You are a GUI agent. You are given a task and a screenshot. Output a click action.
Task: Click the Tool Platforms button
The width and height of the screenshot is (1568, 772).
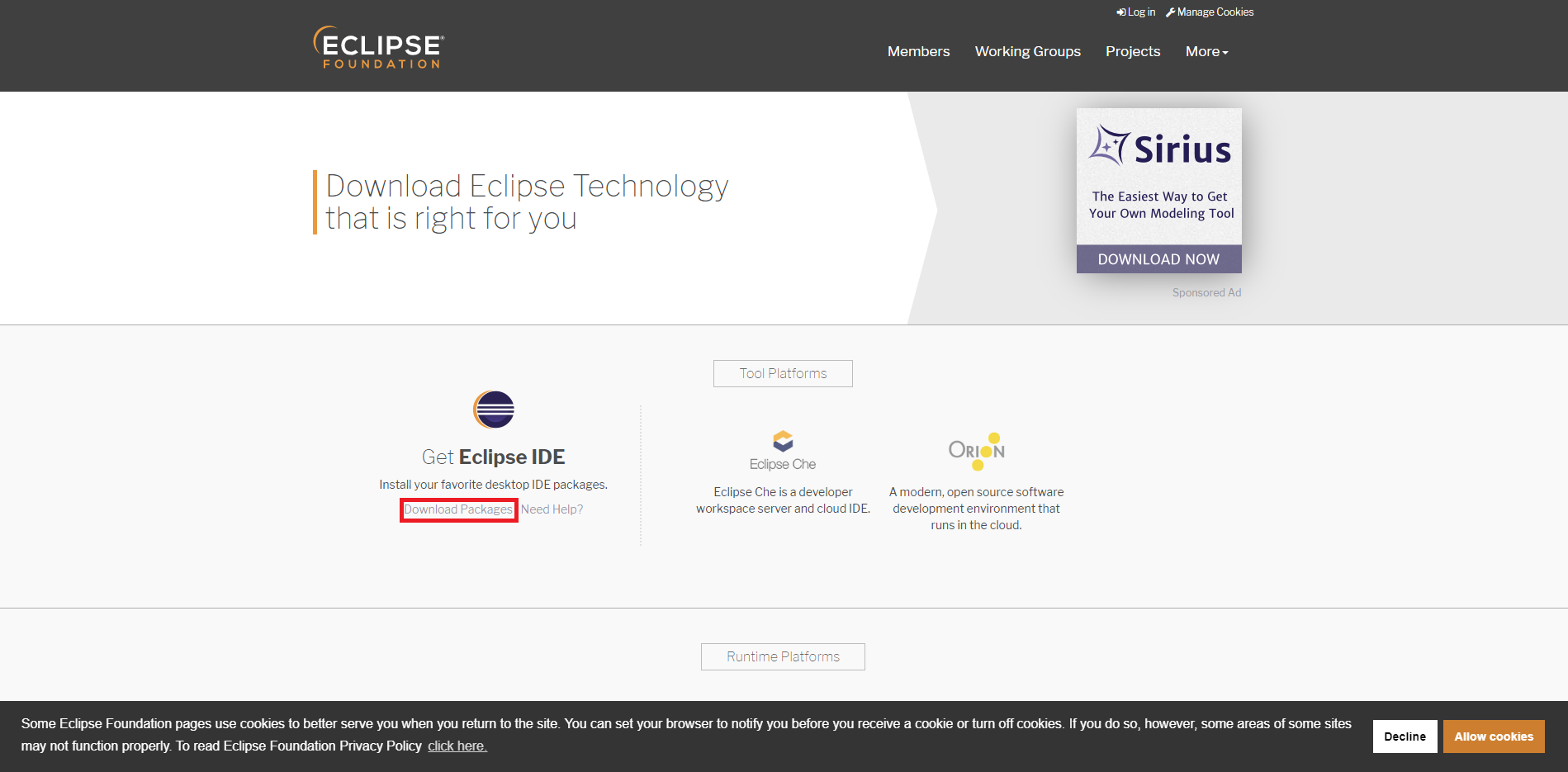point(783,373)
